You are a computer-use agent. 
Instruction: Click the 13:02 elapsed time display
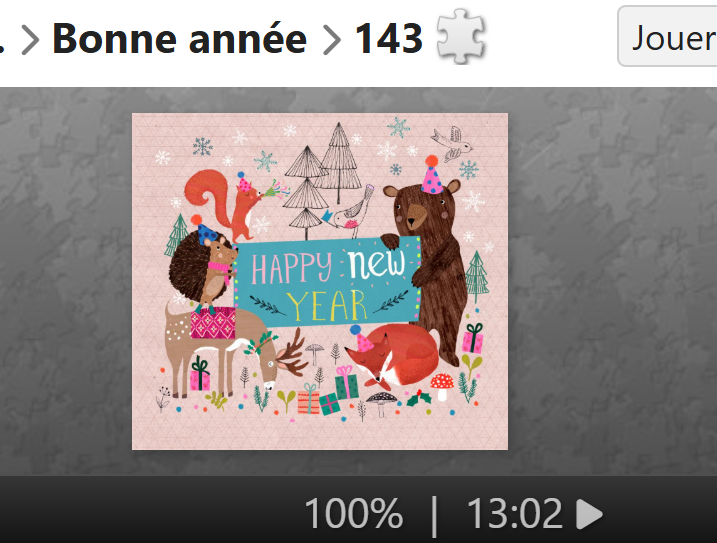click(x=514, y=514)
